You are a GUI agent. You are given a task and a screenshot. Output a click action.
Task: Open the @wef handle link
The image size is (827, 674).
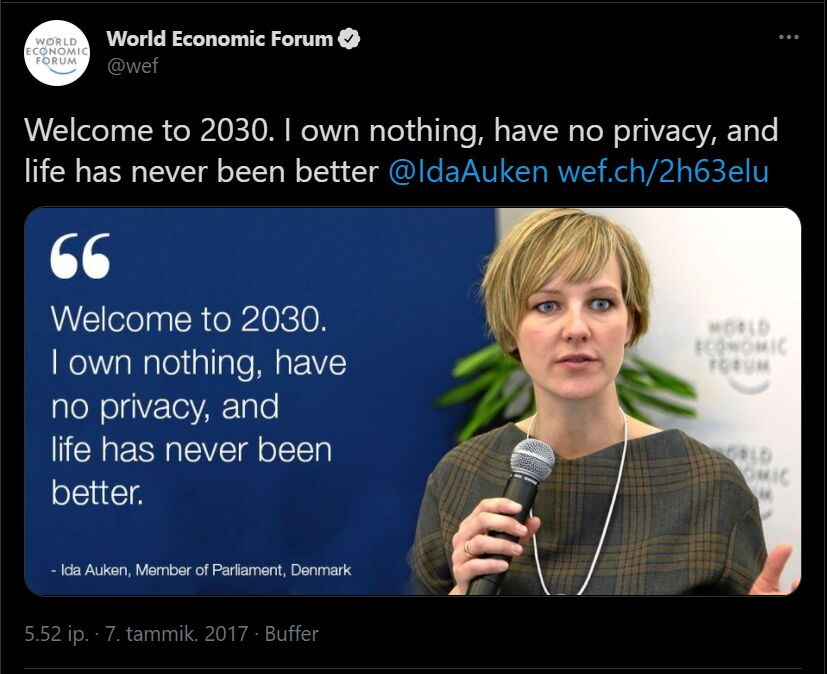point(132,66)
